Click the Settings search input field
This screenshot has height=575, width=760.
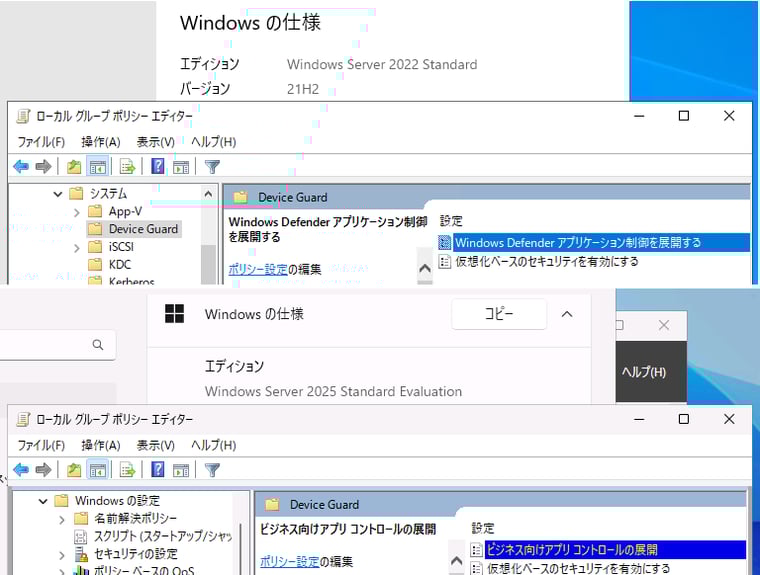click(57, 345)
